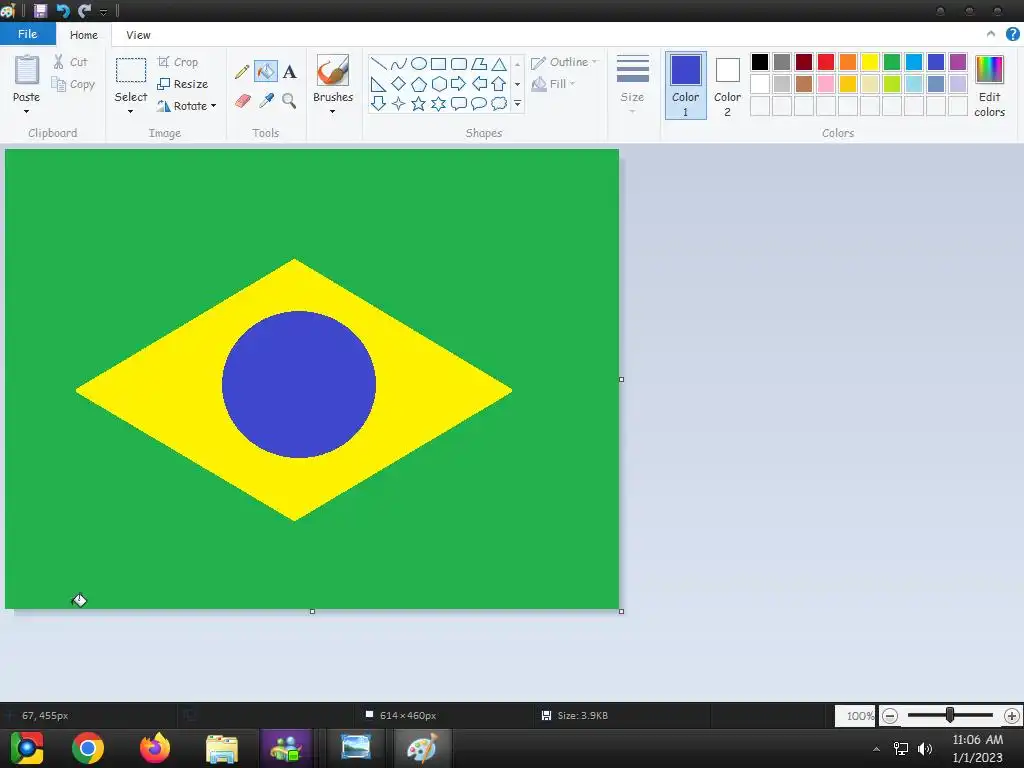Click the Save icon in title bar
Screen dimensions: 1024x768
(x=40, y=10)
